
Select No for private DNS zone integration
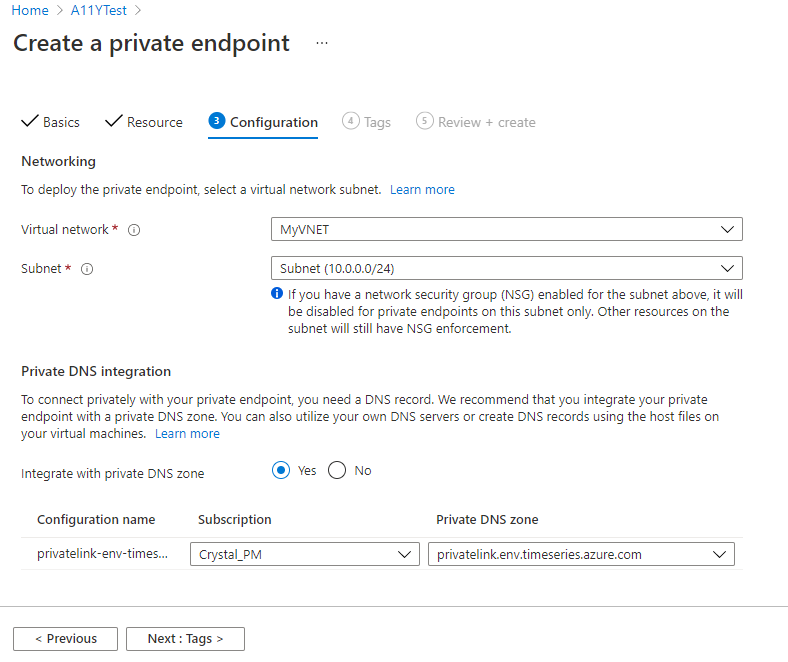pos(337,471)
